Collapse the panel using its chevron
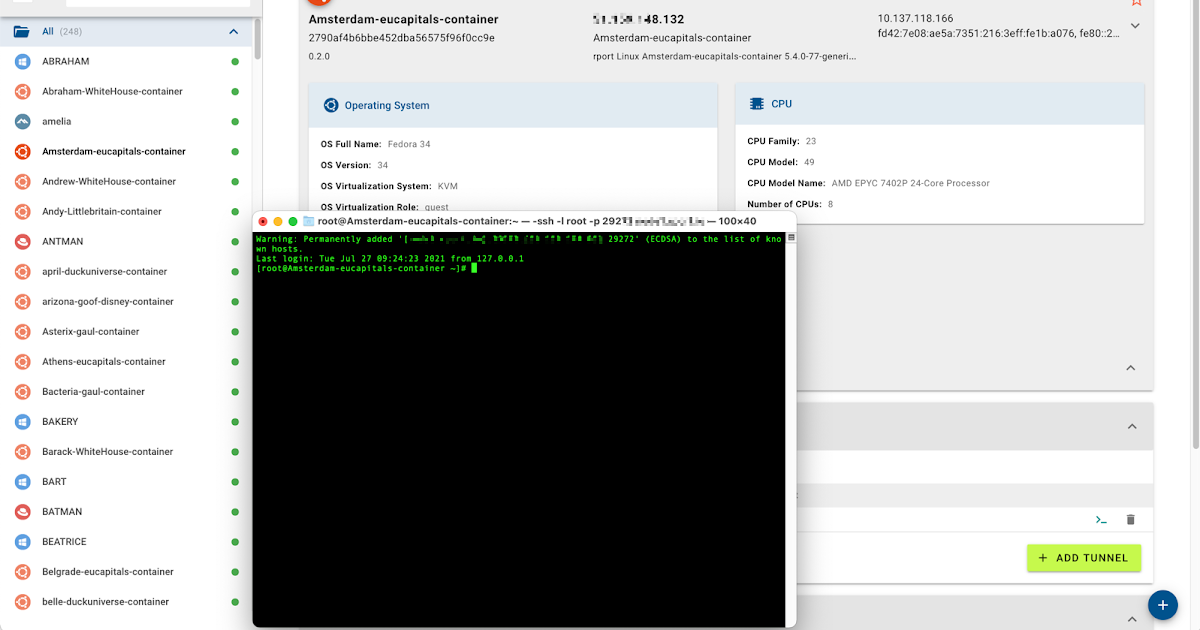Image resolution: width=1200 pixels, height=630 pixels. click(1130, 367)
